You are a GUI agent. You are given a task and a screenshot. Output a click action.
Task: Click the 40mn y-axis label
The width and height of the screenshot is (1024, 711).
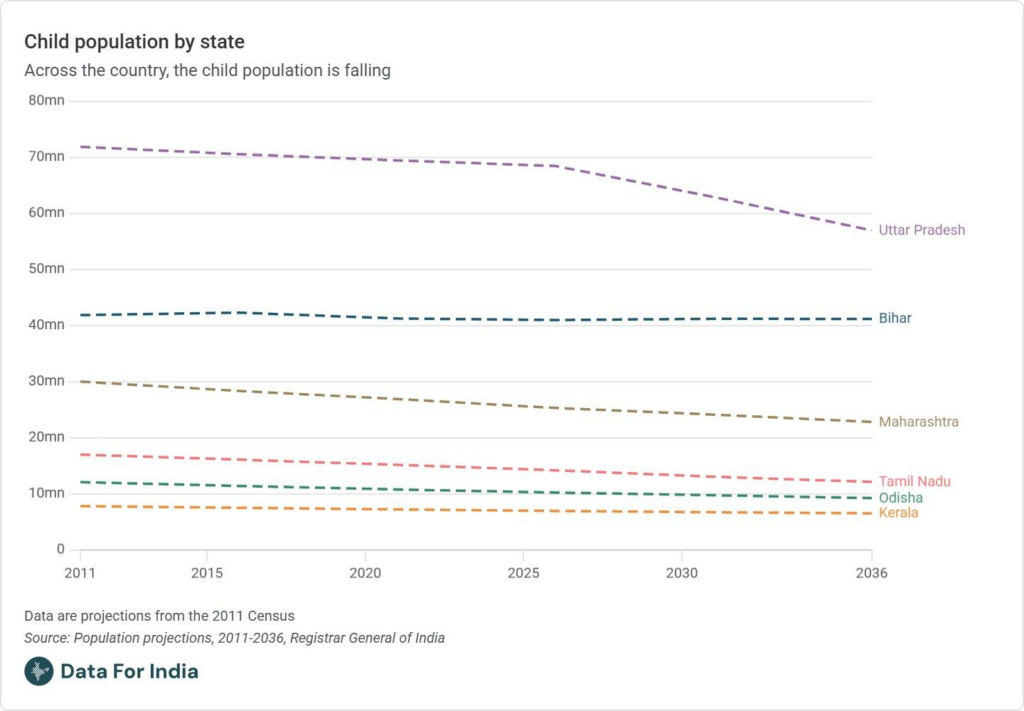pyautogui.click(x=46, y=325)
